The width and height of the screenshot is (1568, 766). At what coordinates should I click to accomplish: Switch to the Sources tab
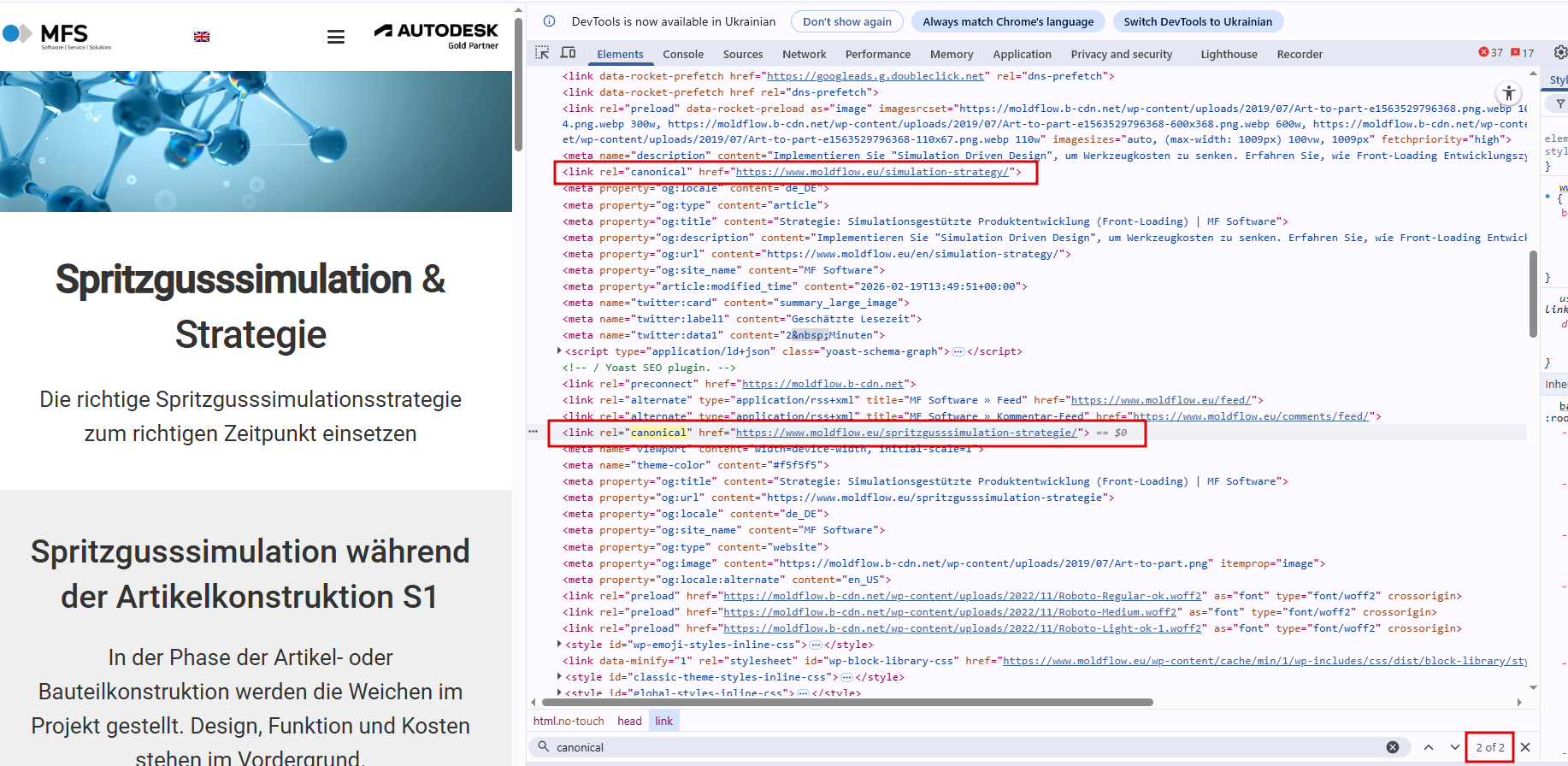coord(743,54)
